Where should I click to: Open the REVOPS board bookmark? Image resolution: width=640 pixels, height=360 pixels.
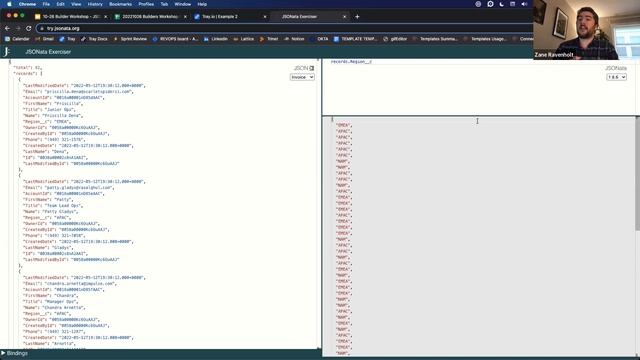(x=175, y=39)
